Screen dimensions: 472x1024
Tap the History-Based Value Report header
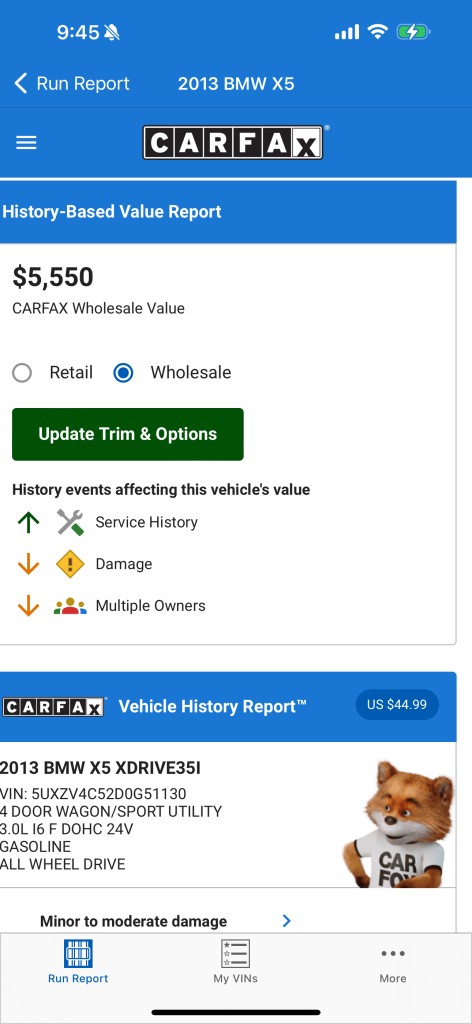click(227, 212)
